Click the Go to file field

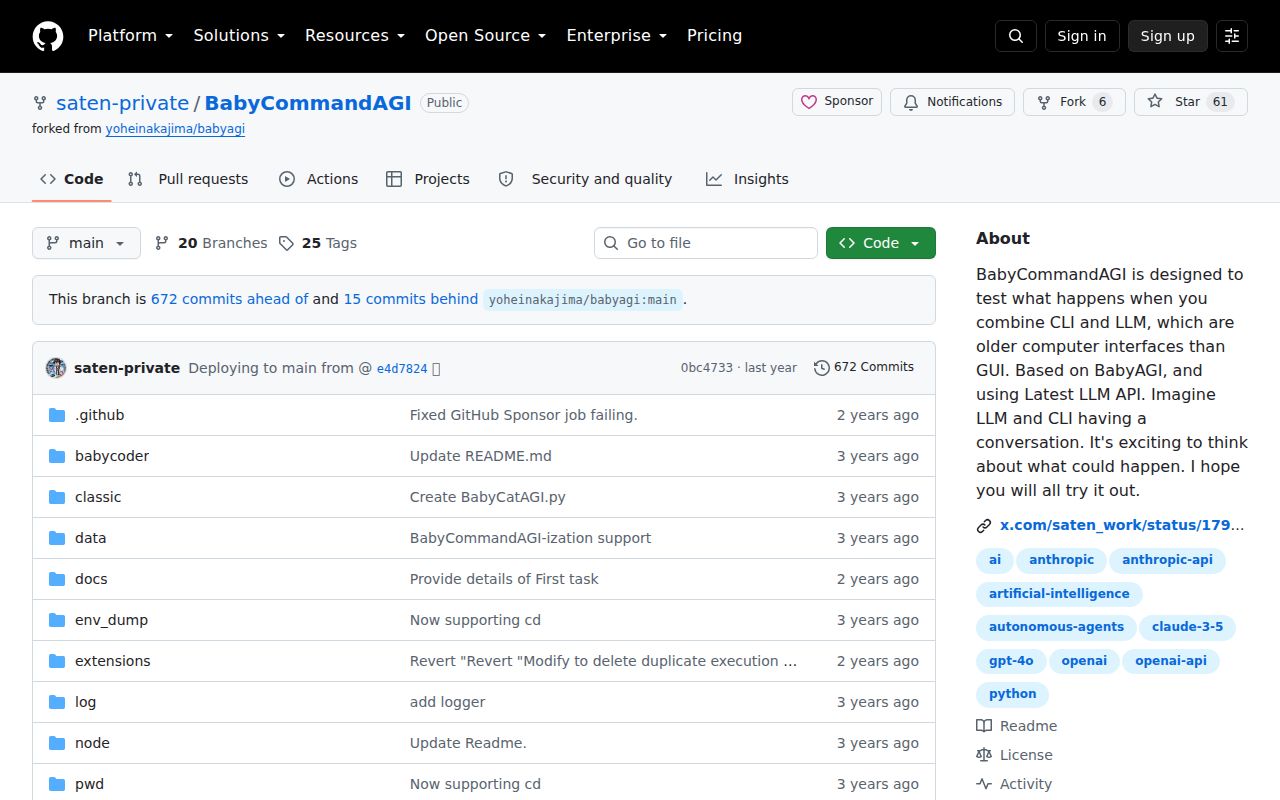(706, 243)
